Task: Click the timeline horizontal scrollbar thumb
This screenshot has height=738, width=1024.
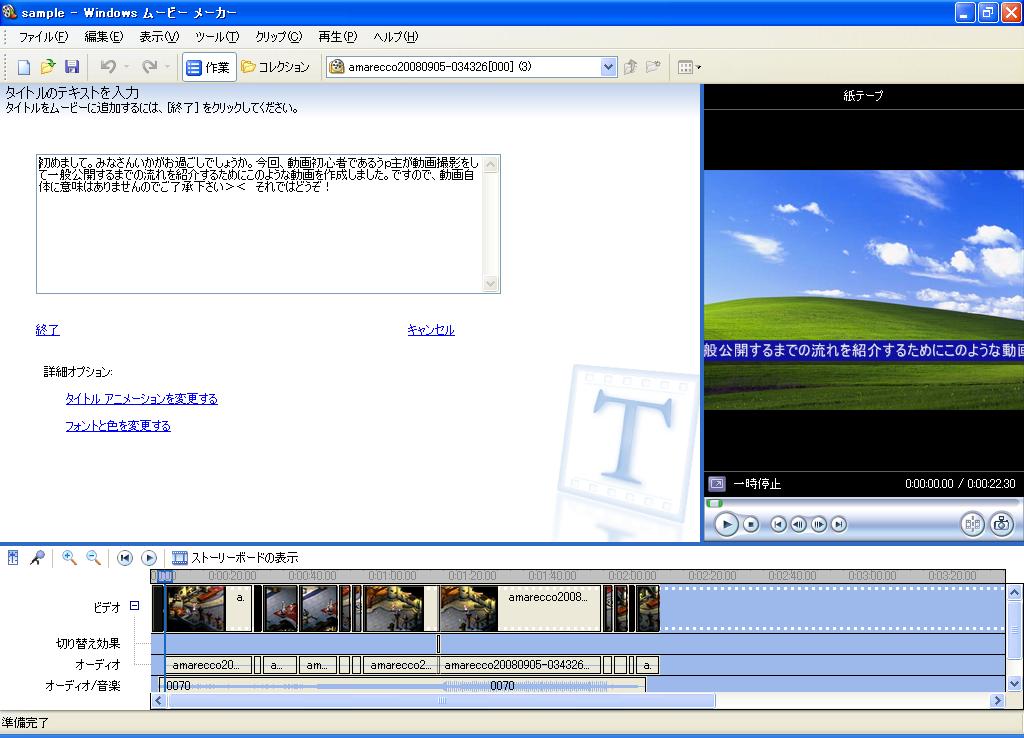Action: coord(442,701)
